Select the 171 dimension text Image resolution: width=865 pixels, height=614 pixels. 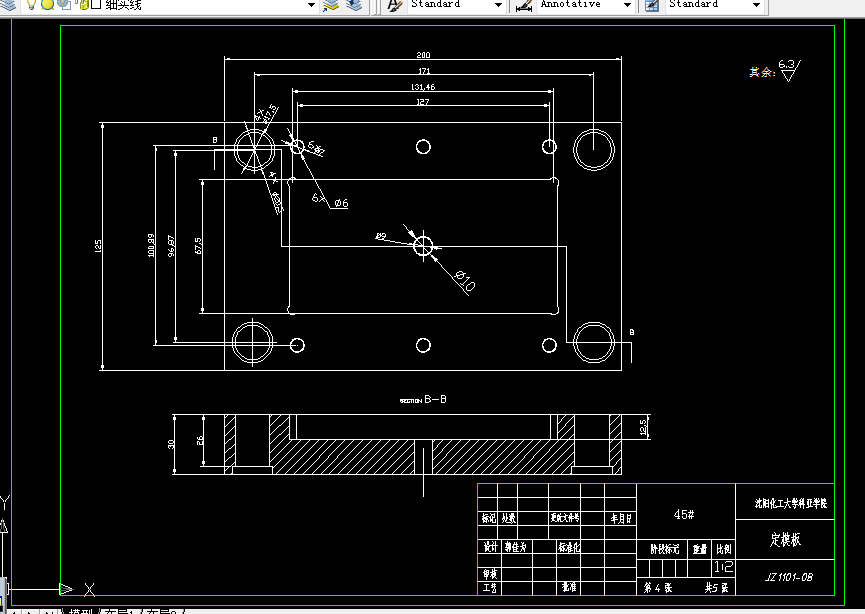click(424, 71)
